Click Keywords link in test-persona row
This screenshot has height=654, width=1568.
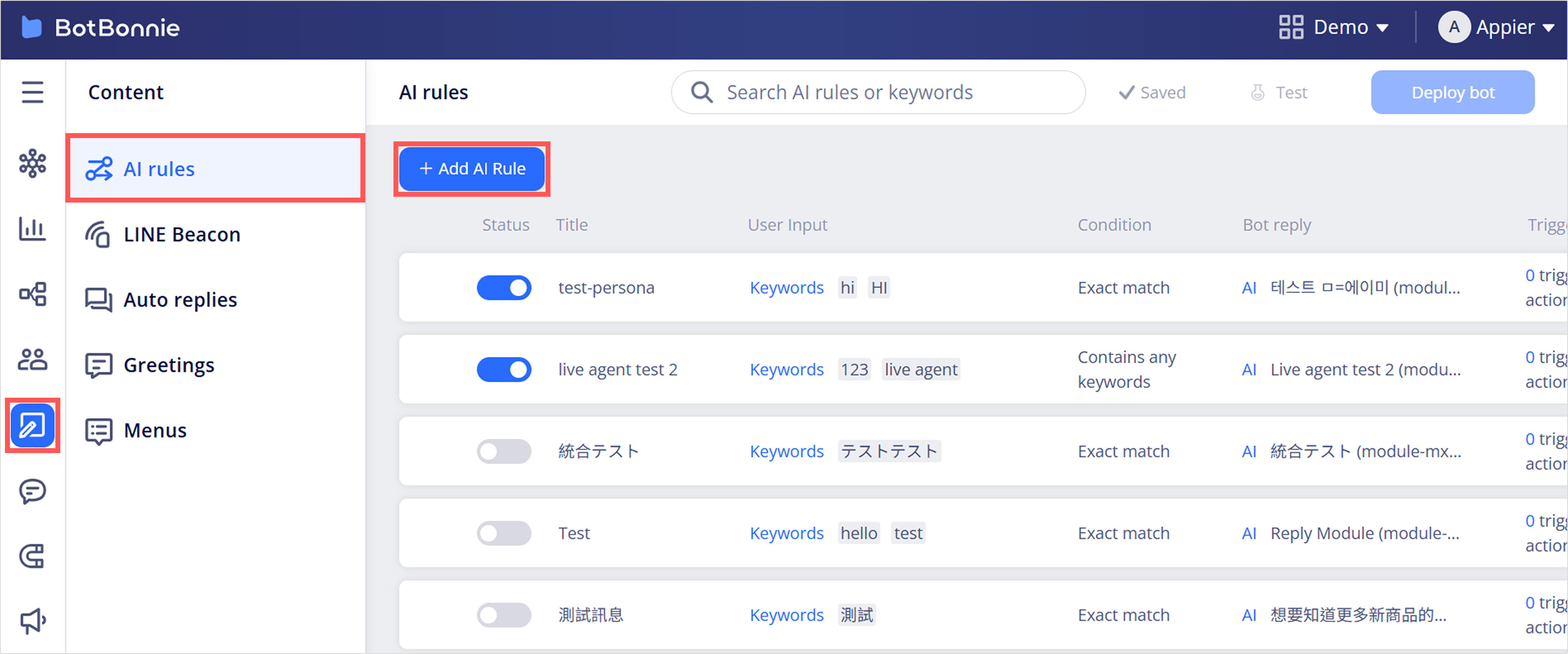click(786, 287)
